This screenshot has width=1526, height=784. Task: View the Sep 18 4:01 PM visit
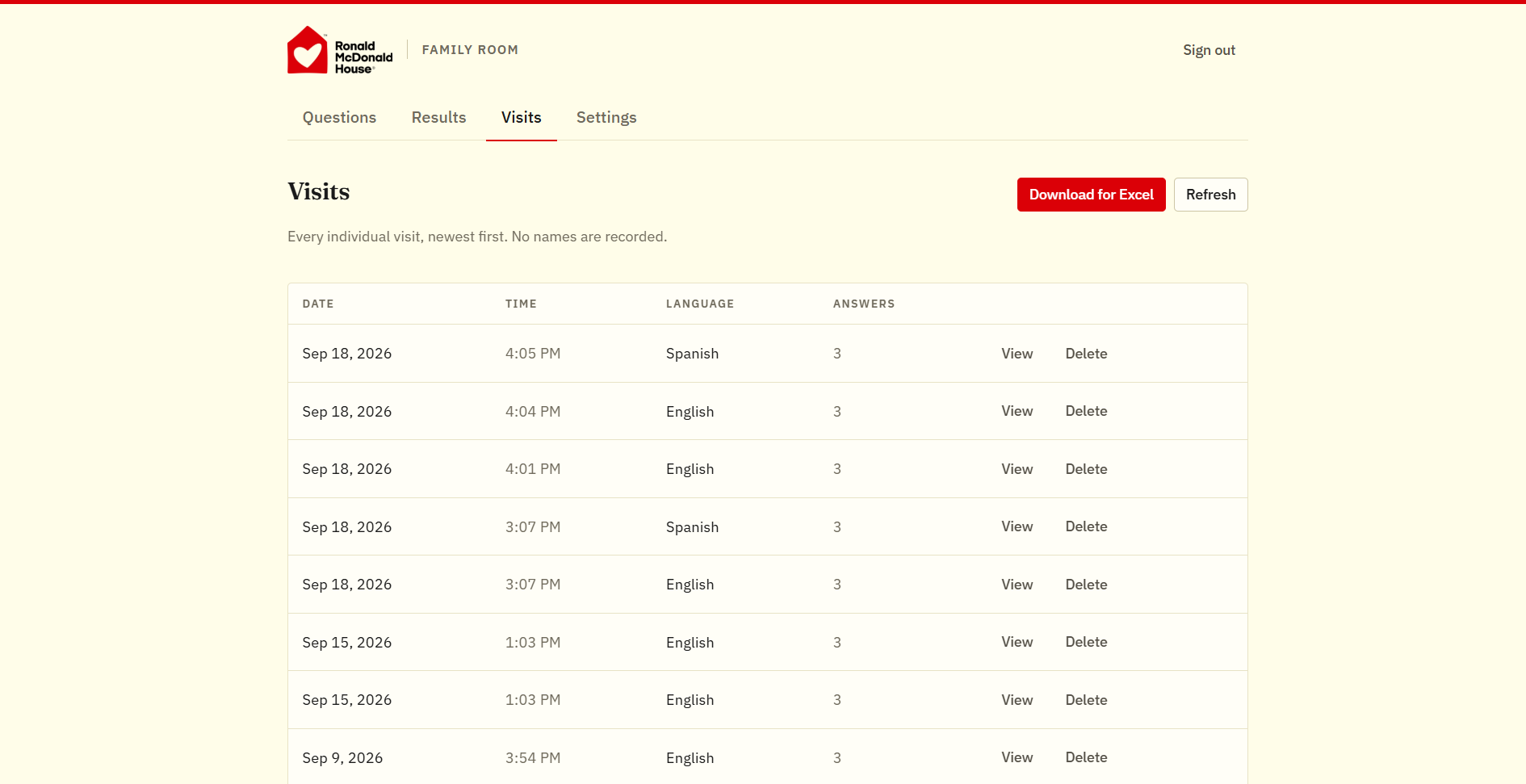point(1017,469)
